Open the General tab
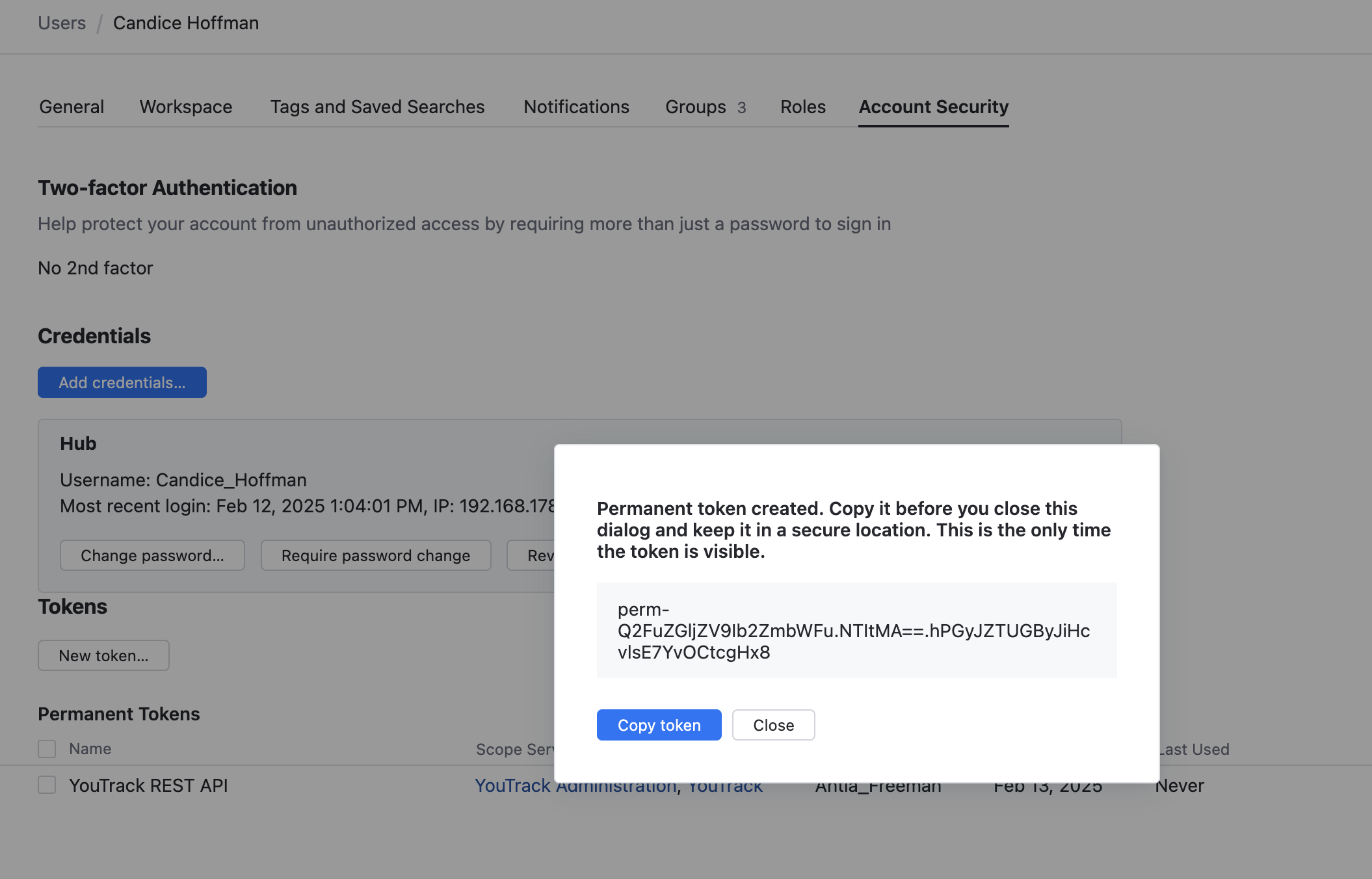The width and height of the screenshot is (1372, 879). pyautogui.click(x=72, y=107)
